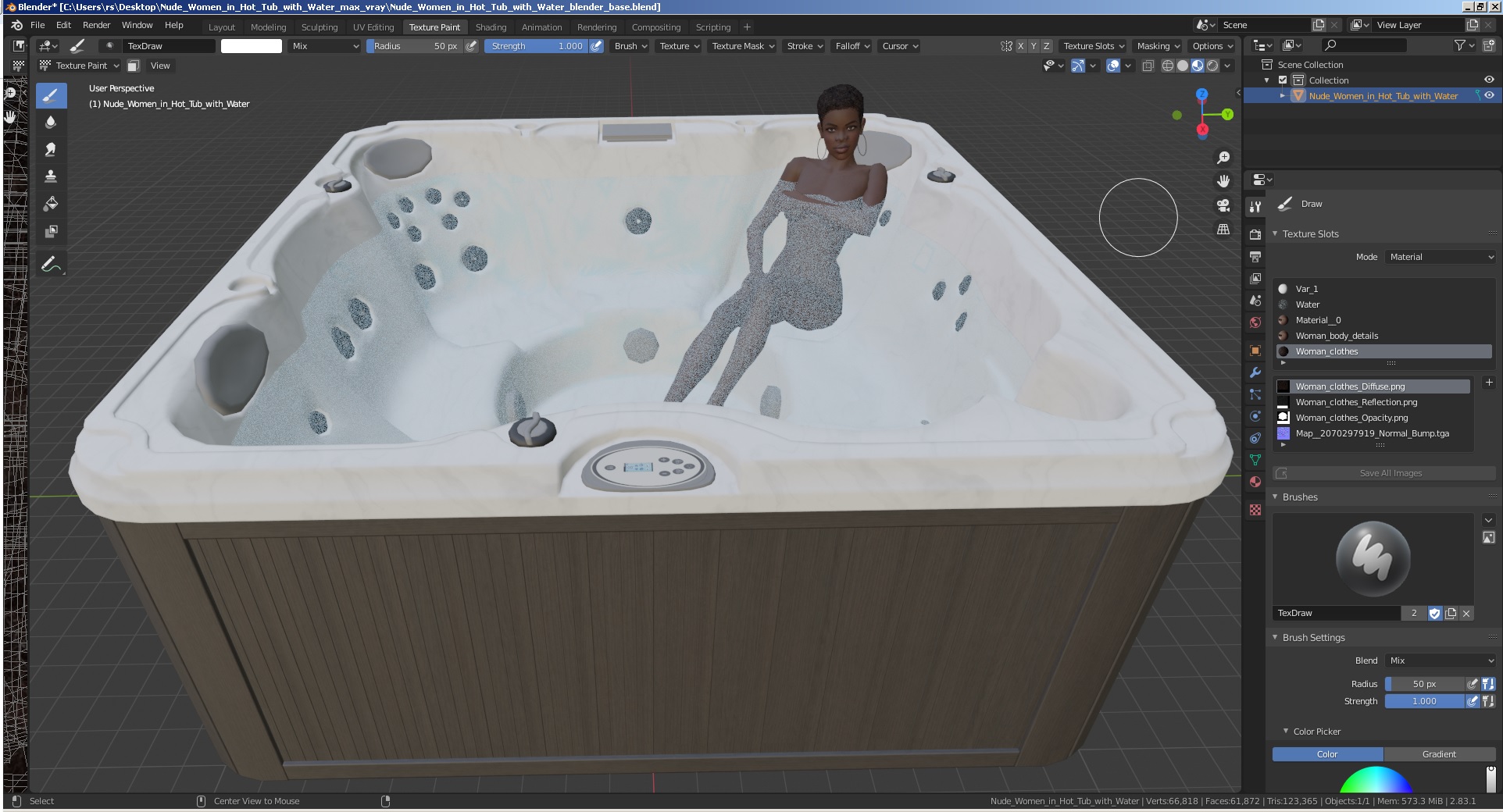Switch to the Compositing workspace tab
1503x812 pixels.
(656, 27)
